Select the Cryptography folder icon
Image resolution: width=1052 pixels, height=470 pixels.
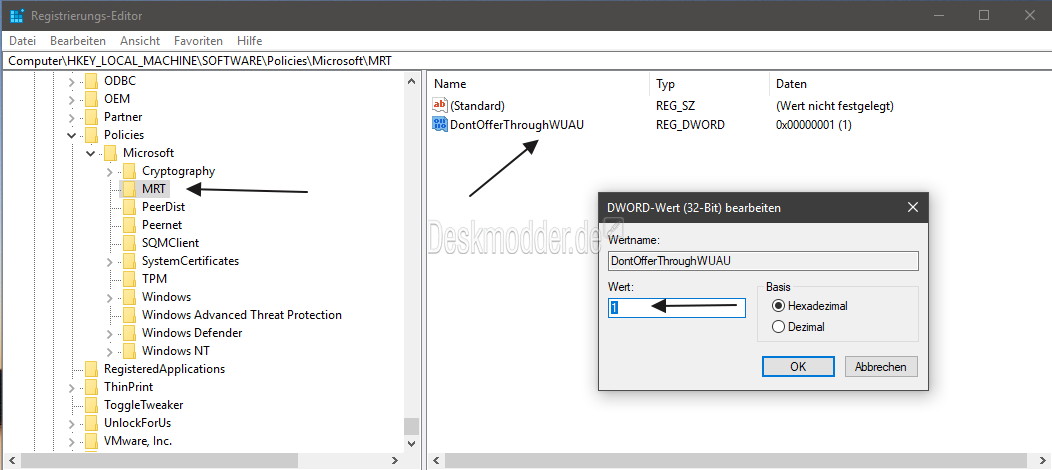(x=129, y=171)
